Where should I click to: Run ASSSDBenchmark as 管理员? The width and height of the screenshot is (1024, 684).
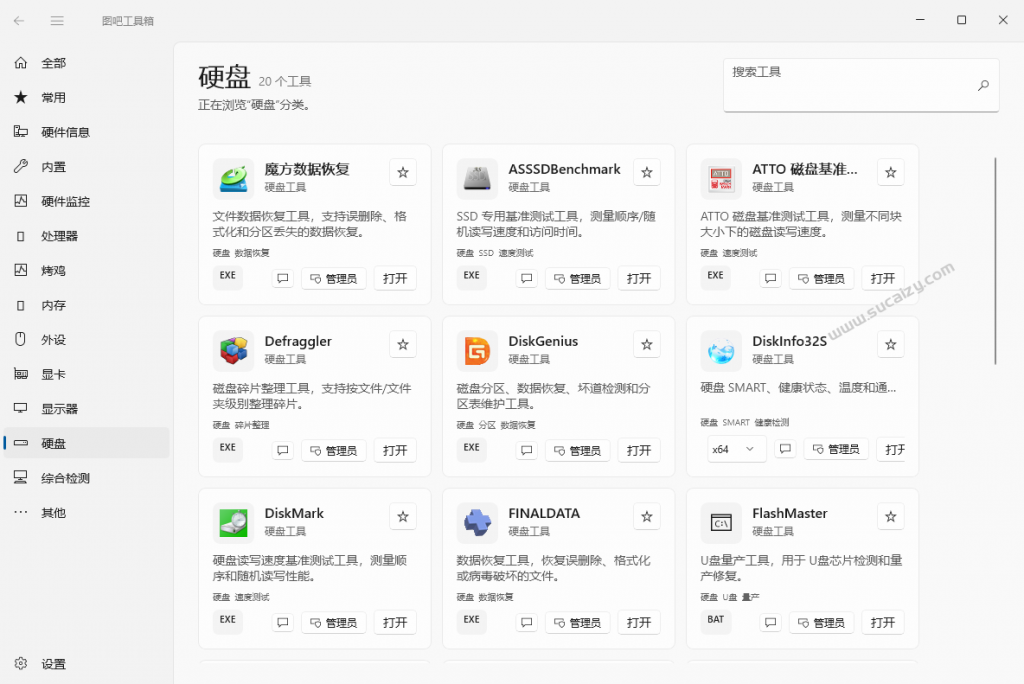click(x=577, y=278)
